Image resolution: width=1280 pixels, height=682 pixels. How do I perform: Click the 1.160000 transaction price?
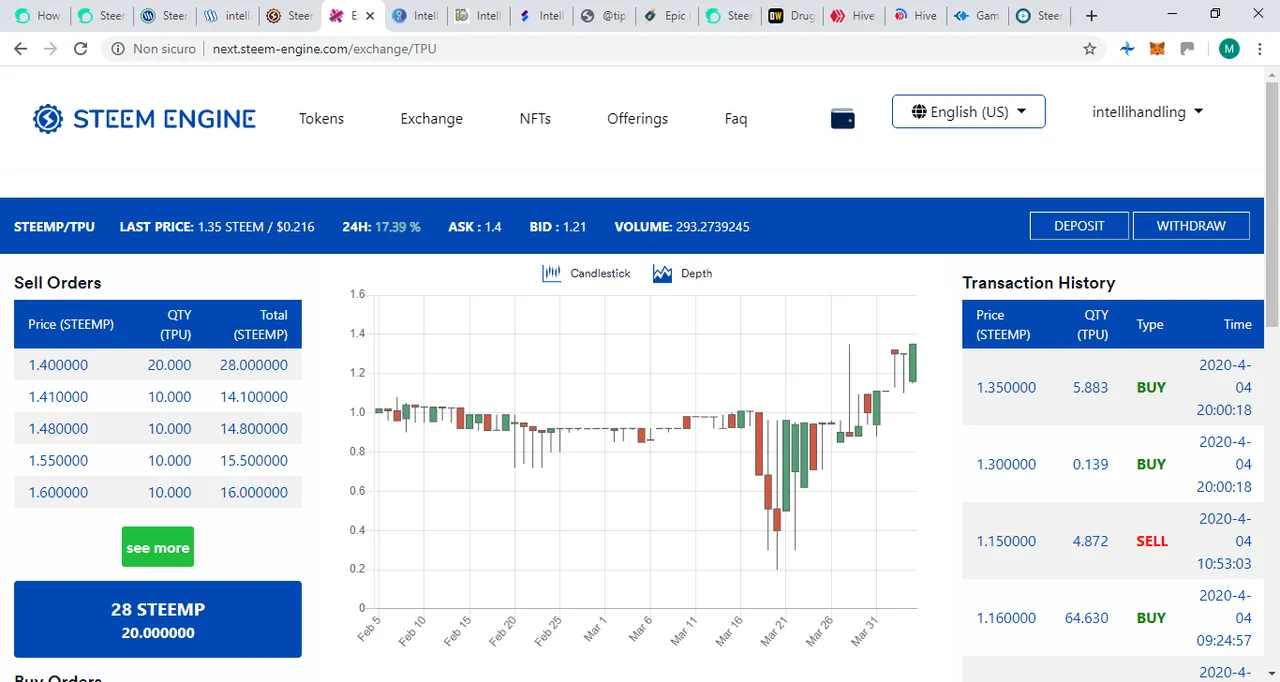pos(1006,618)
